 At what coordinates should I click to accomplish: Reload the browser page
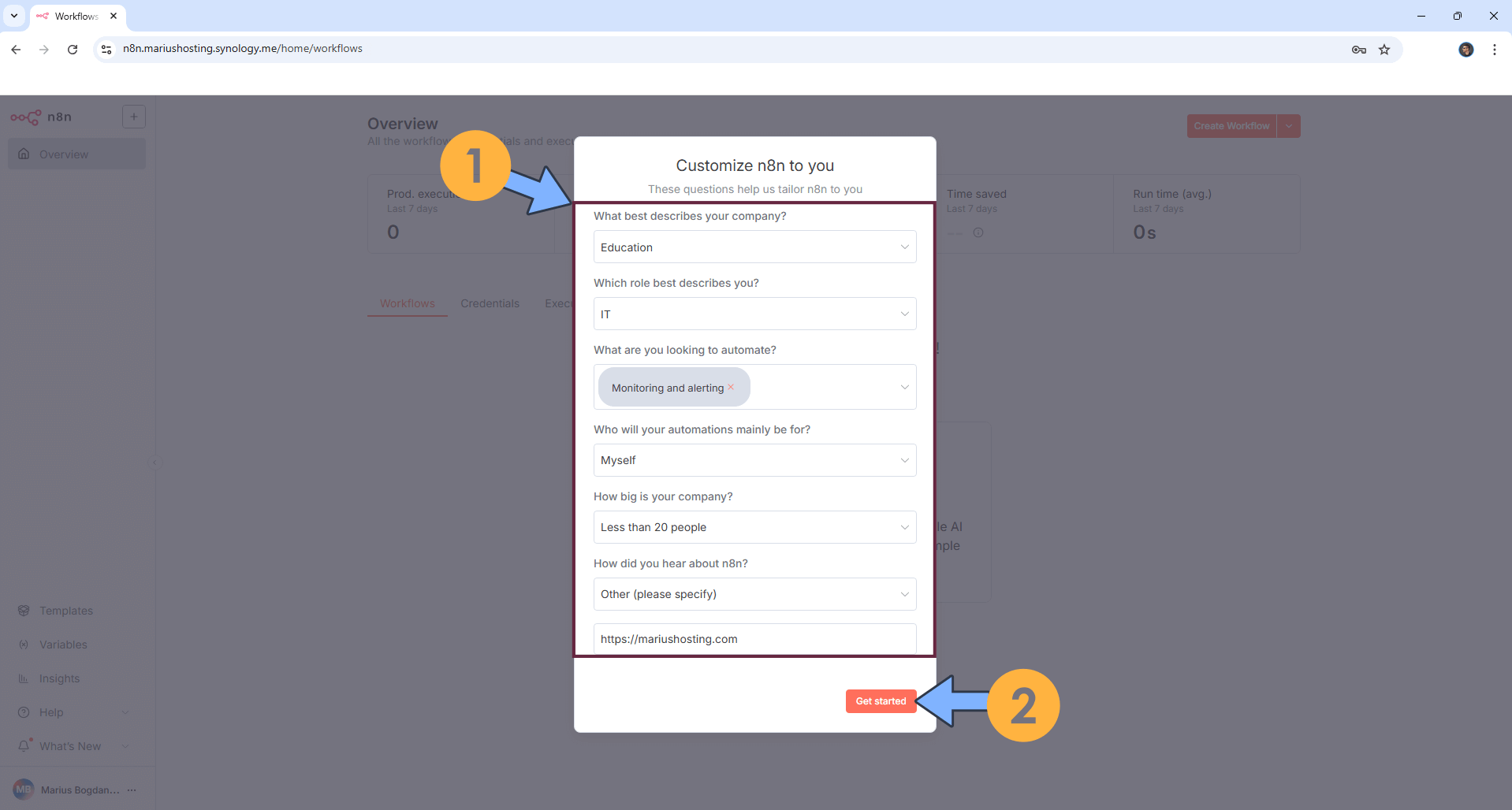point(73,50)
